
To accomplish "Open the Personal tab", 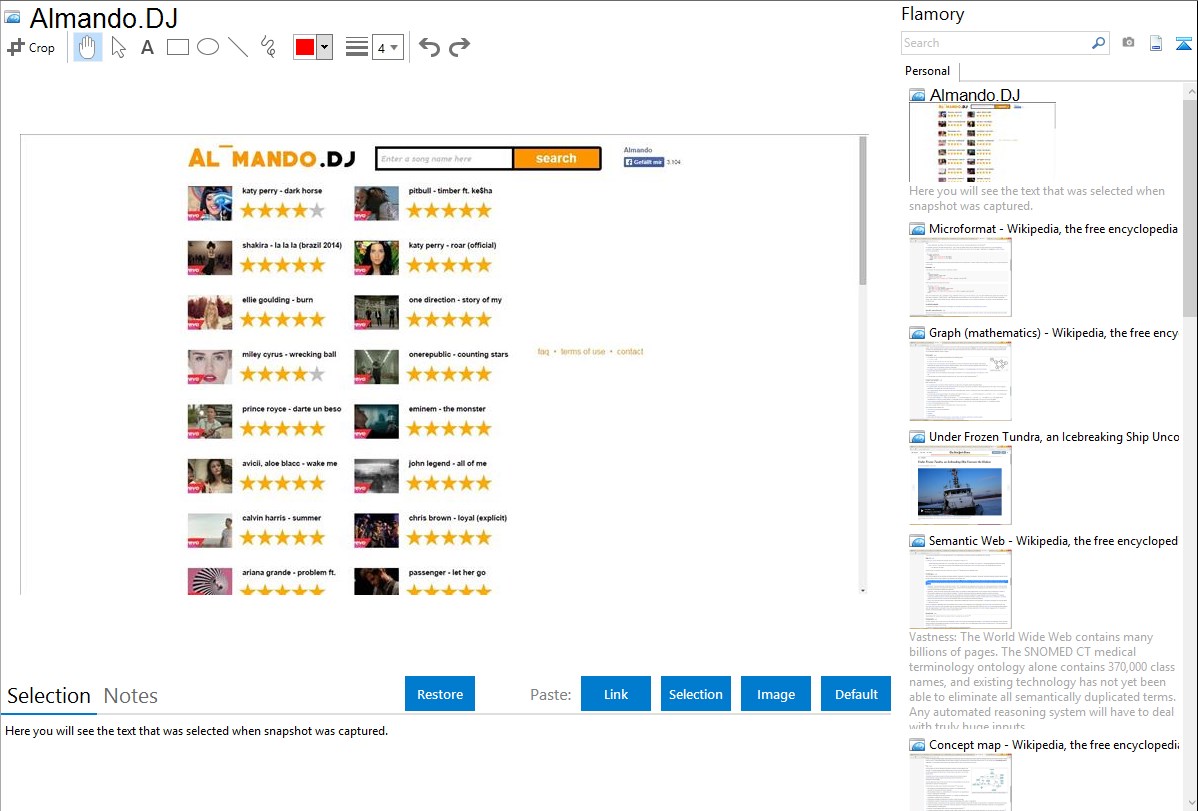I will 927,70.
